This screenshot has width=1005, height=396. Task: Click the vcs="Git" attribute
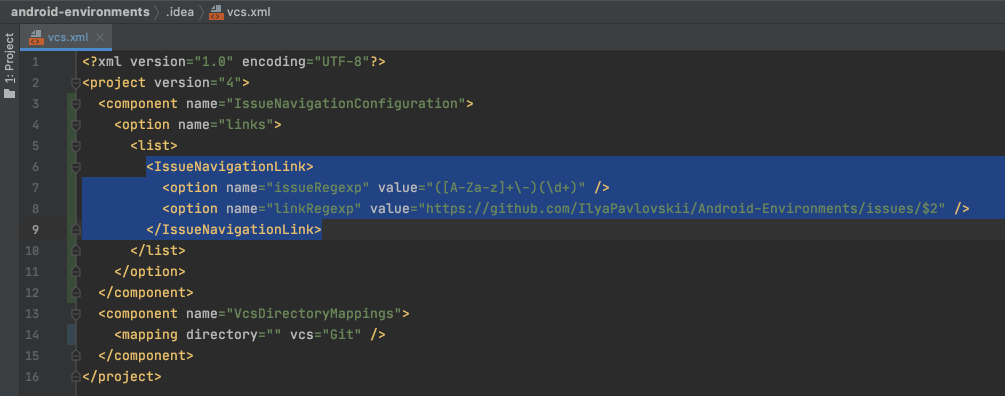click(326, 334)
